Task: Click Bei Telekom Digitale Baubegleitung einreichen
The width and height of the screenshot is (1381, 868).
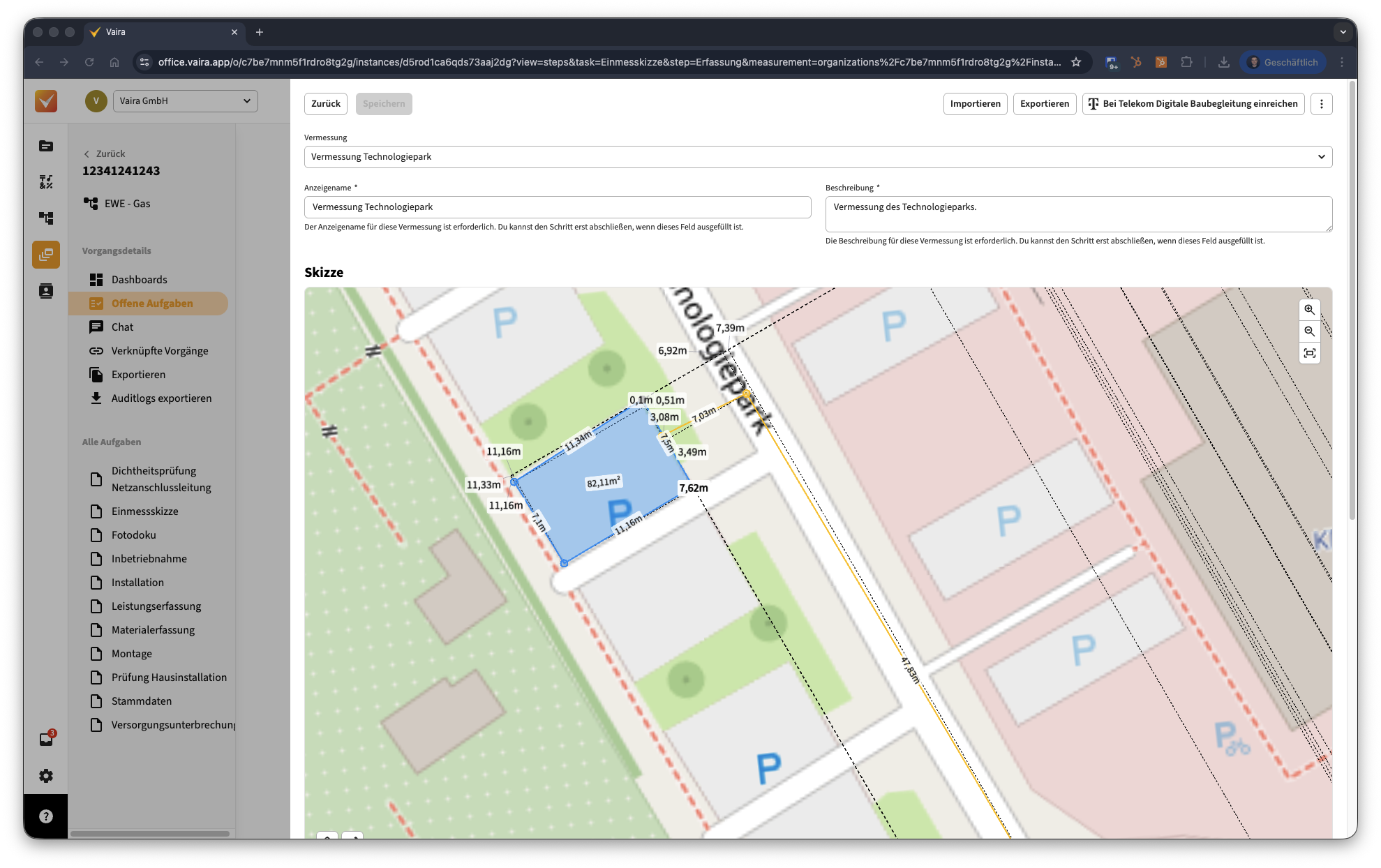Action: [x=1193, y=104]
